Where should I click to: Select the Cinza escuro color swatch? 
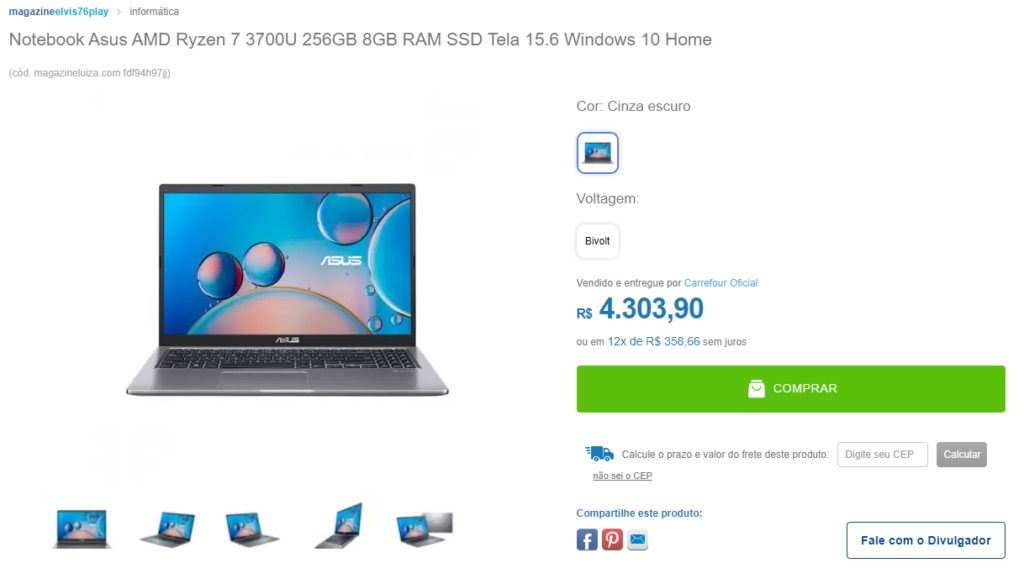pyautogui.click(x=598, y=153)
